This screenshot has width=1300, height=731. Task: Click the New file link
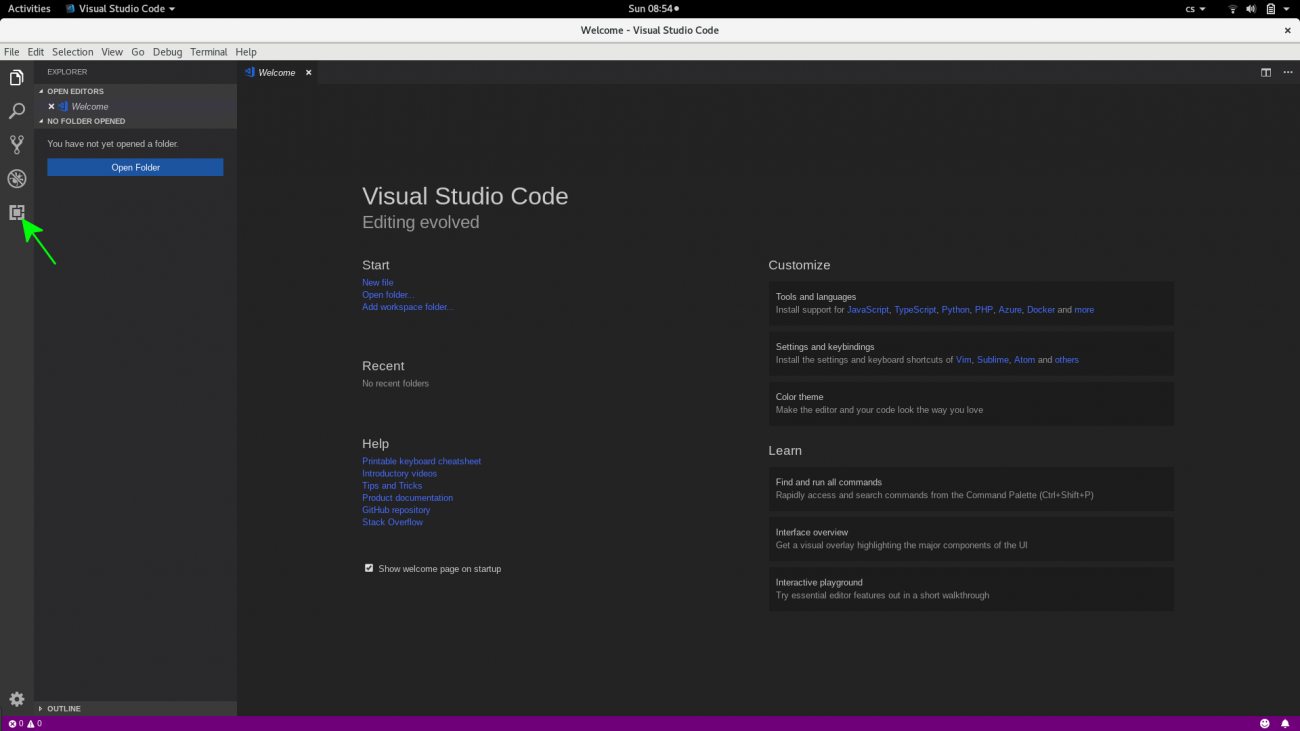378,283
